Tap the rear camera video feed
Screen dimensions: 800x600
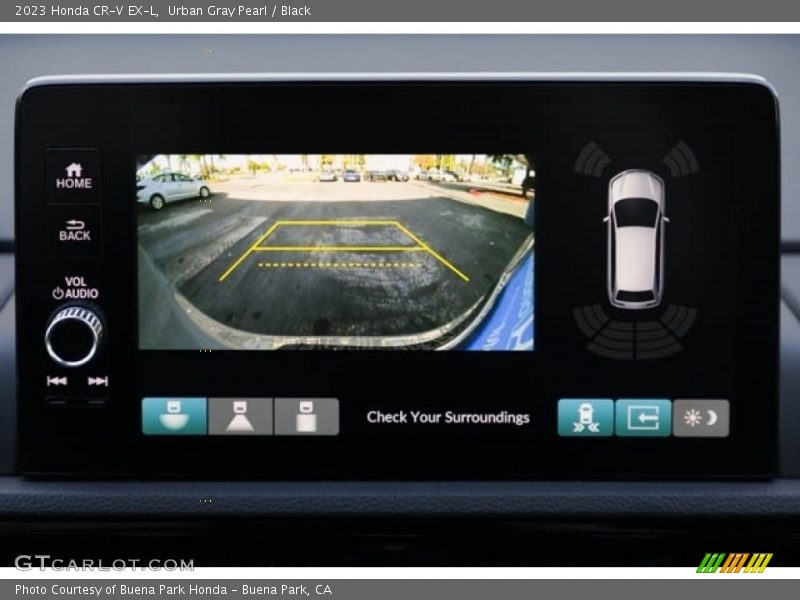(335, 252)
